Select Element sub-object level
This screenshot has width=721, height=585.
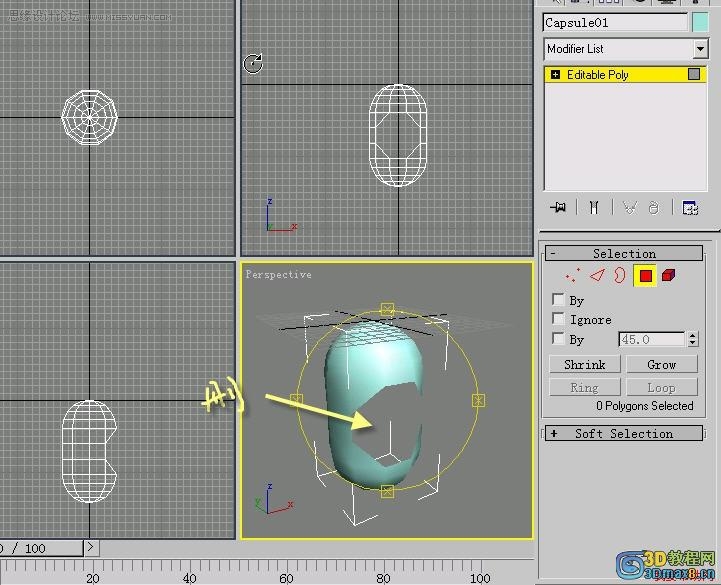pos(668,275)
